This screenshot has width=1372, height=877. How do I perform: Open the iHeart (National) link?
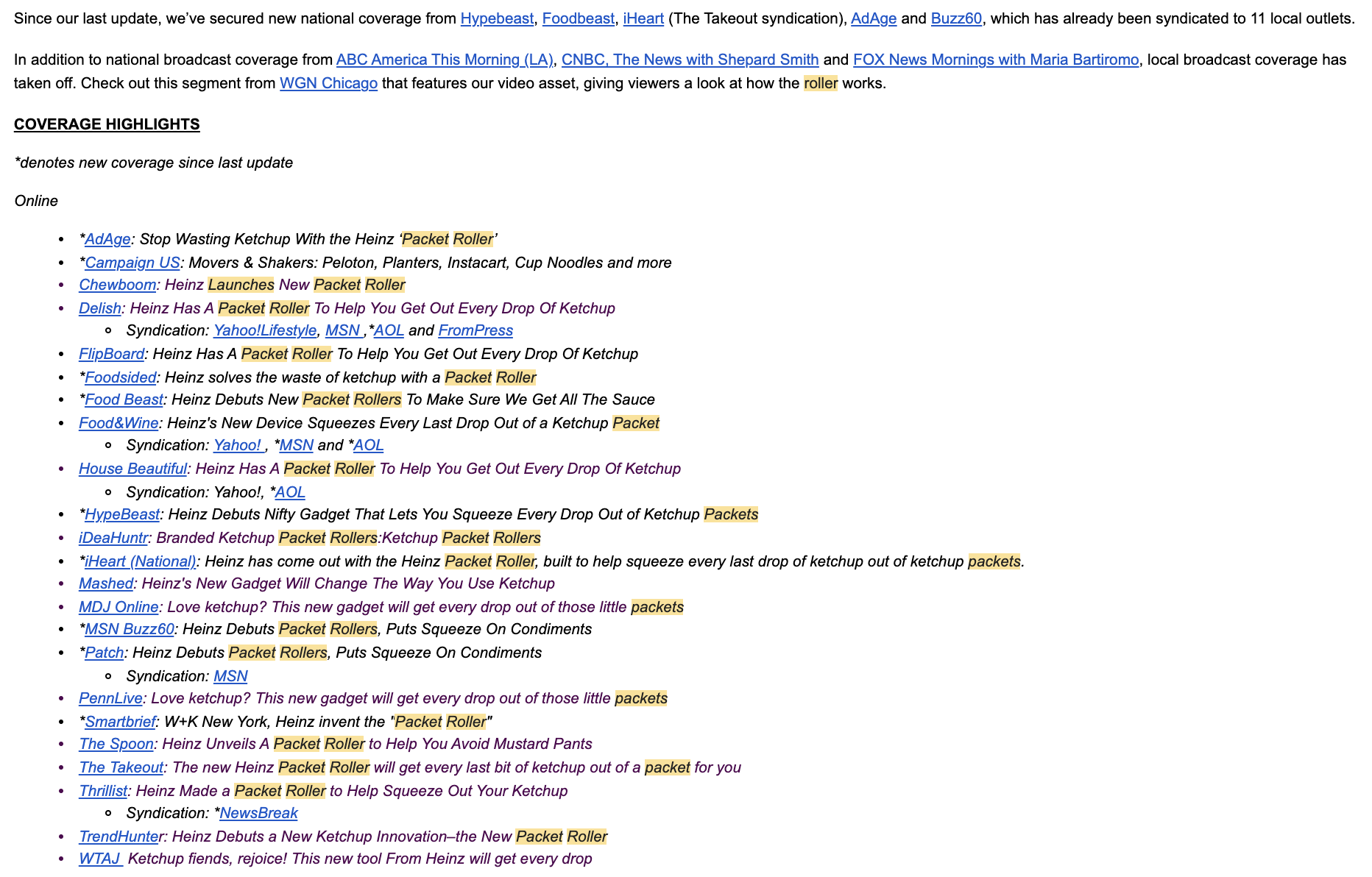pos(141,561)
